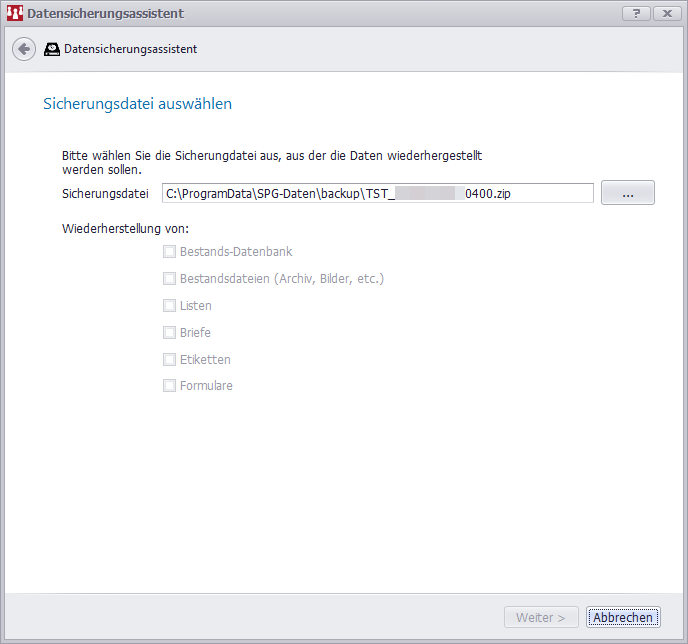Browse for a backup file with the '...' button

627,193
